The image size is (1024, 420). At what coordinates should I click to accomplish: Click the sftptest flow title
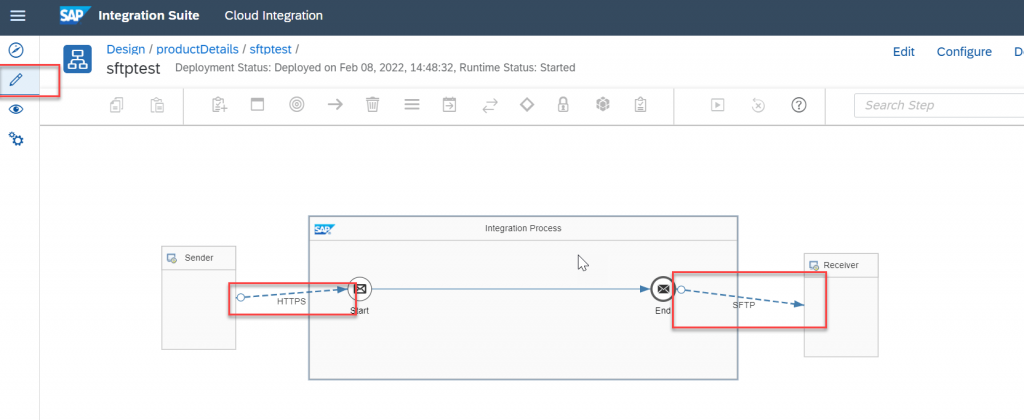click(133, 68)
